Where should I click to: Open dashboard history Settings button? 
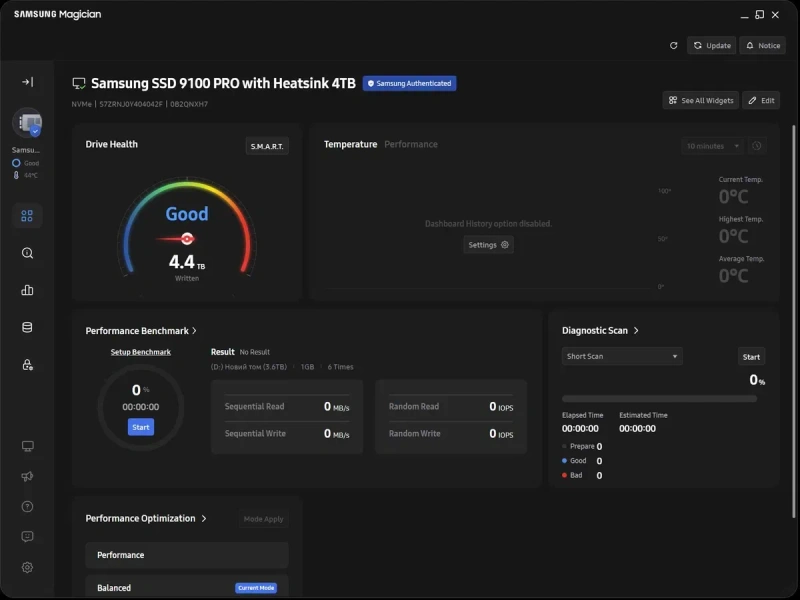pyautogui.click(x=488, y=245)
